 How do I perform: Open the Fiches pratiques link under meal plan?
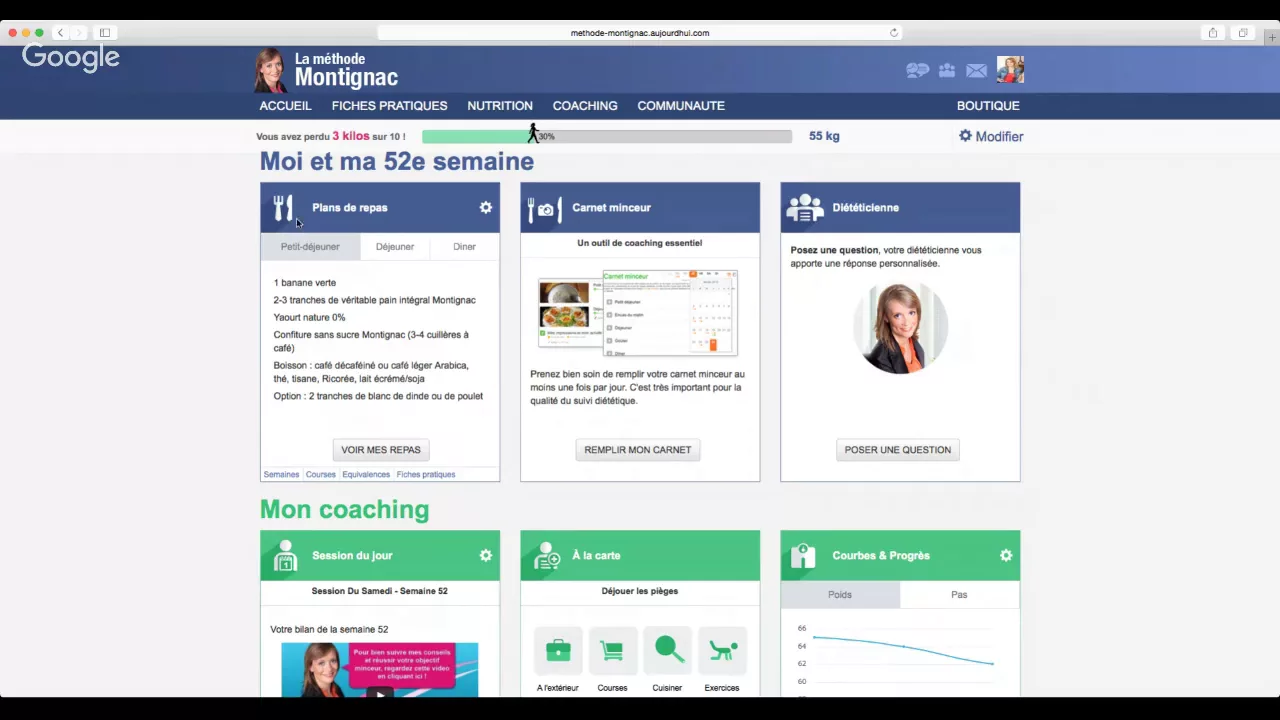point(426,474)
